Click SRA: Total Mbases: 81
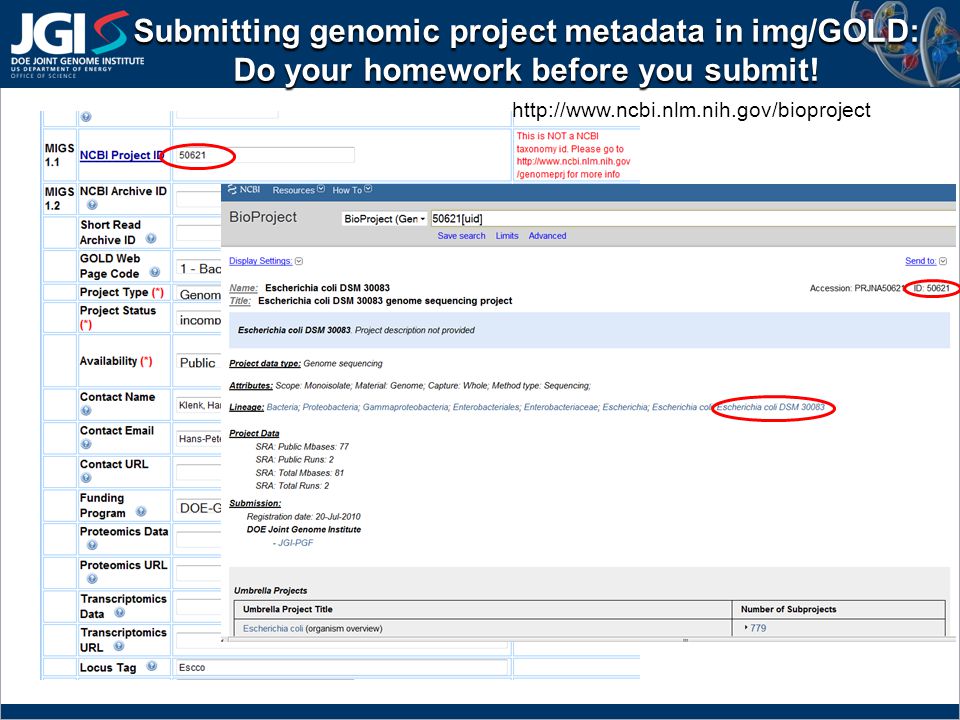The image size is (960, 720). point(299,473)
